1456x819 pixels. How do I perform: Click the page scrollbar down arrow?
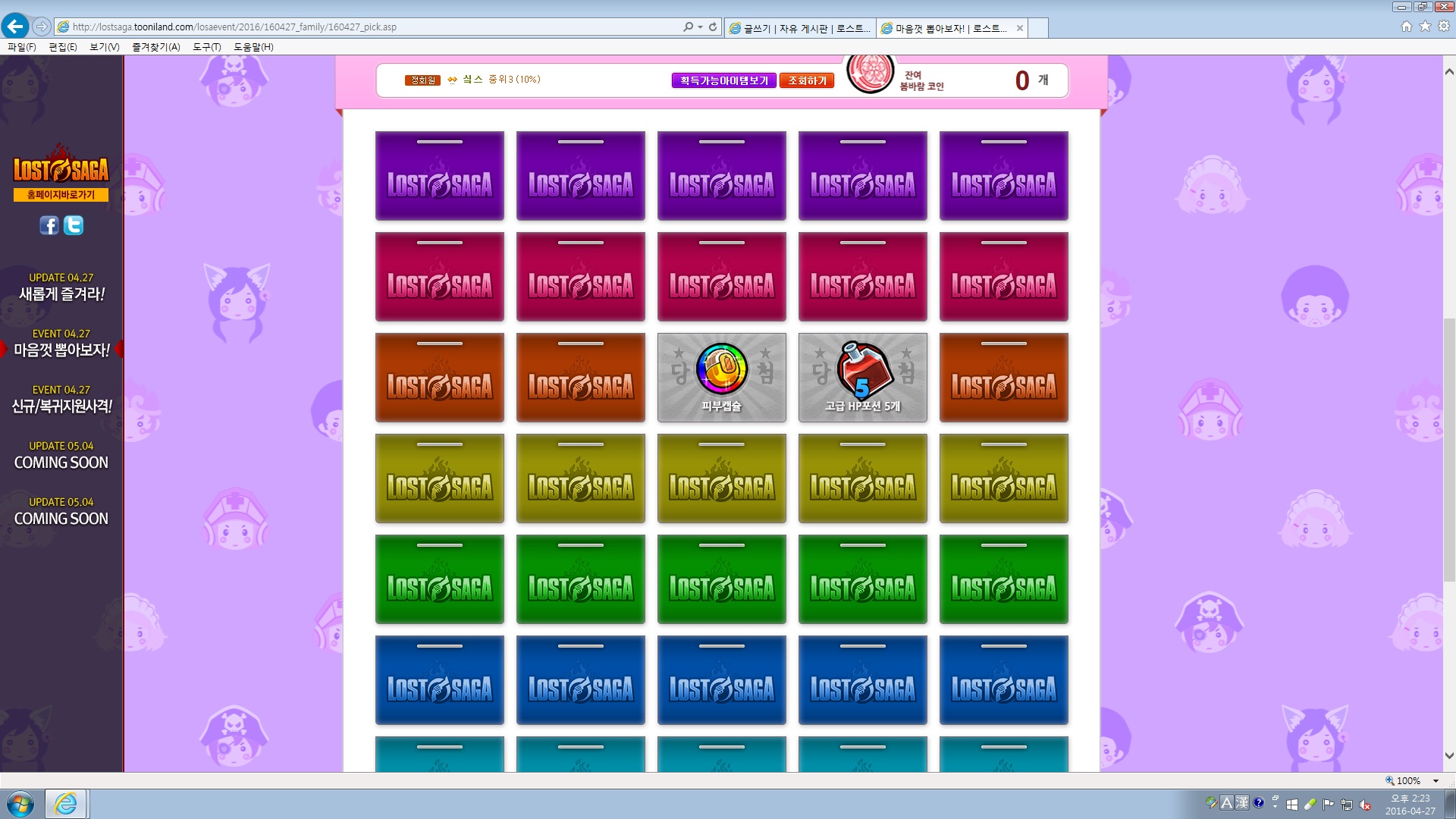coord(1449,755)
